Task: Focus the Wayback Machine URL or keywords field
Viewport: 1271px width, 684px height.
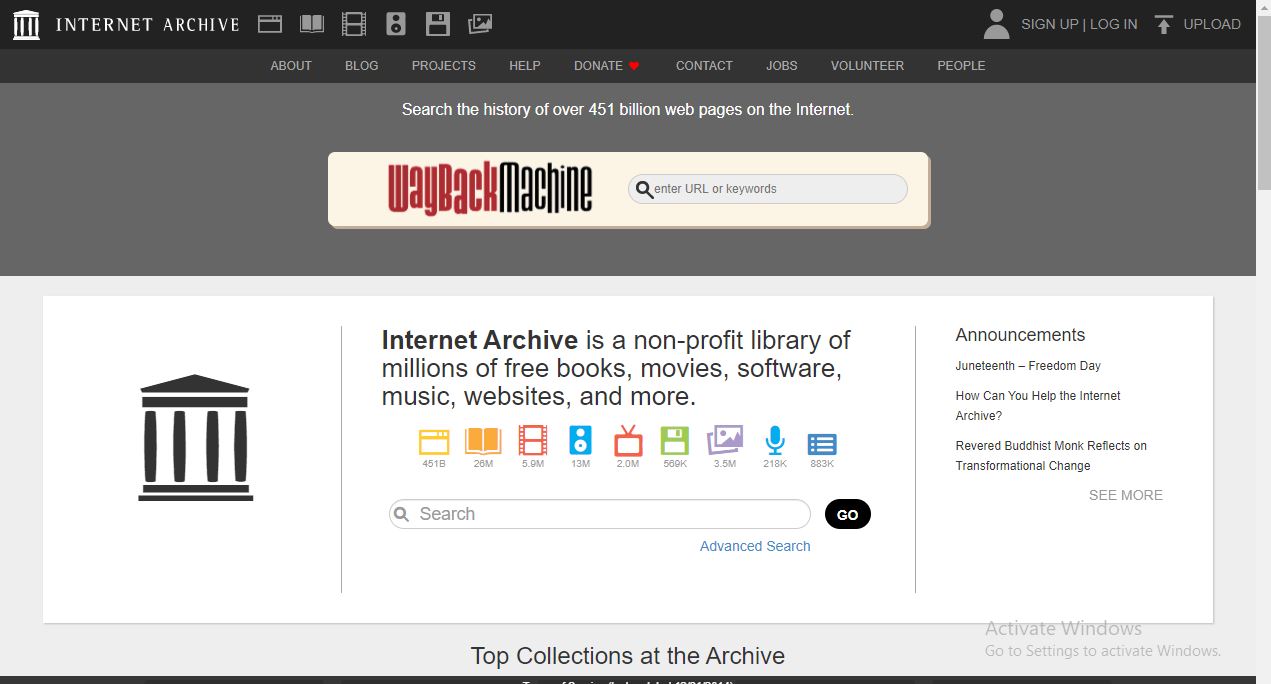Action: [768, 189]
